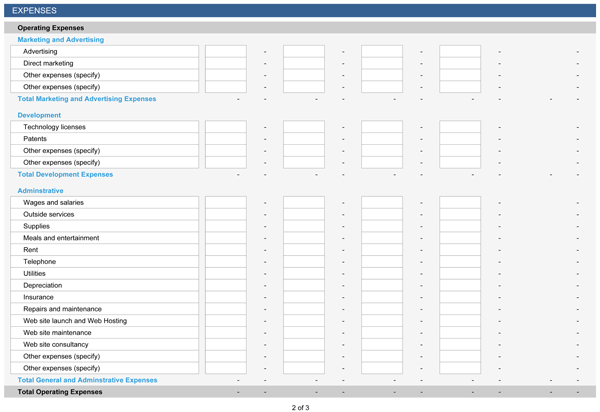Select the Operating Expenses section heading

coord(51,28)
